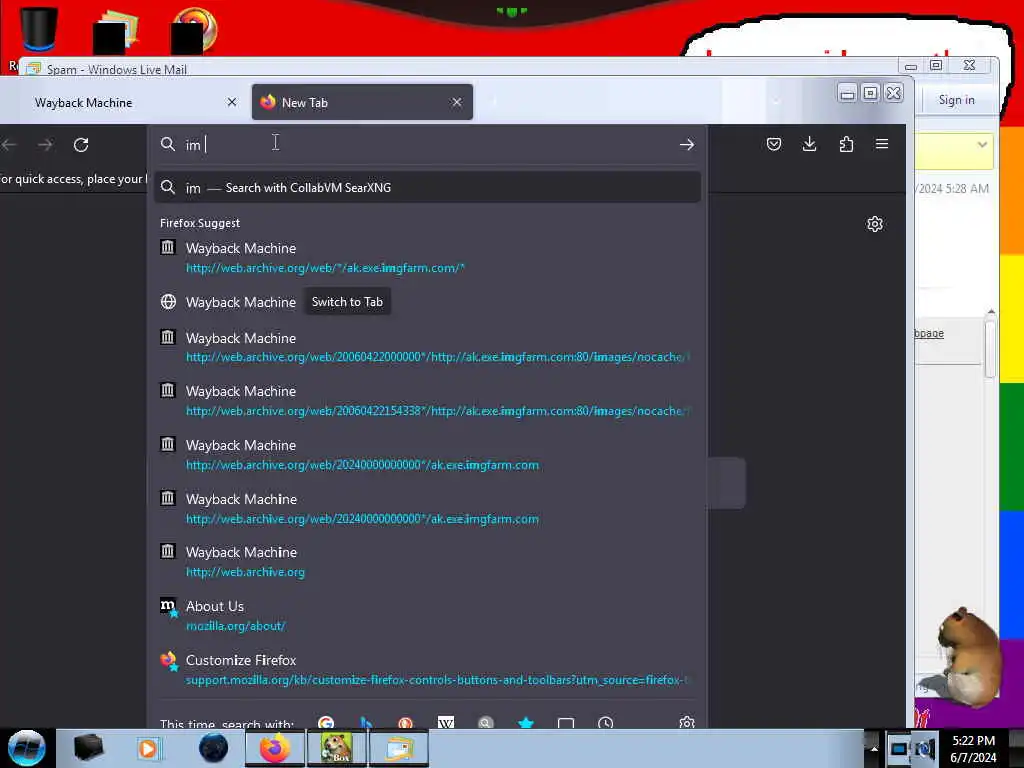Search this time with Google icon
1024x768 pixels.
[x=326, y=722]
